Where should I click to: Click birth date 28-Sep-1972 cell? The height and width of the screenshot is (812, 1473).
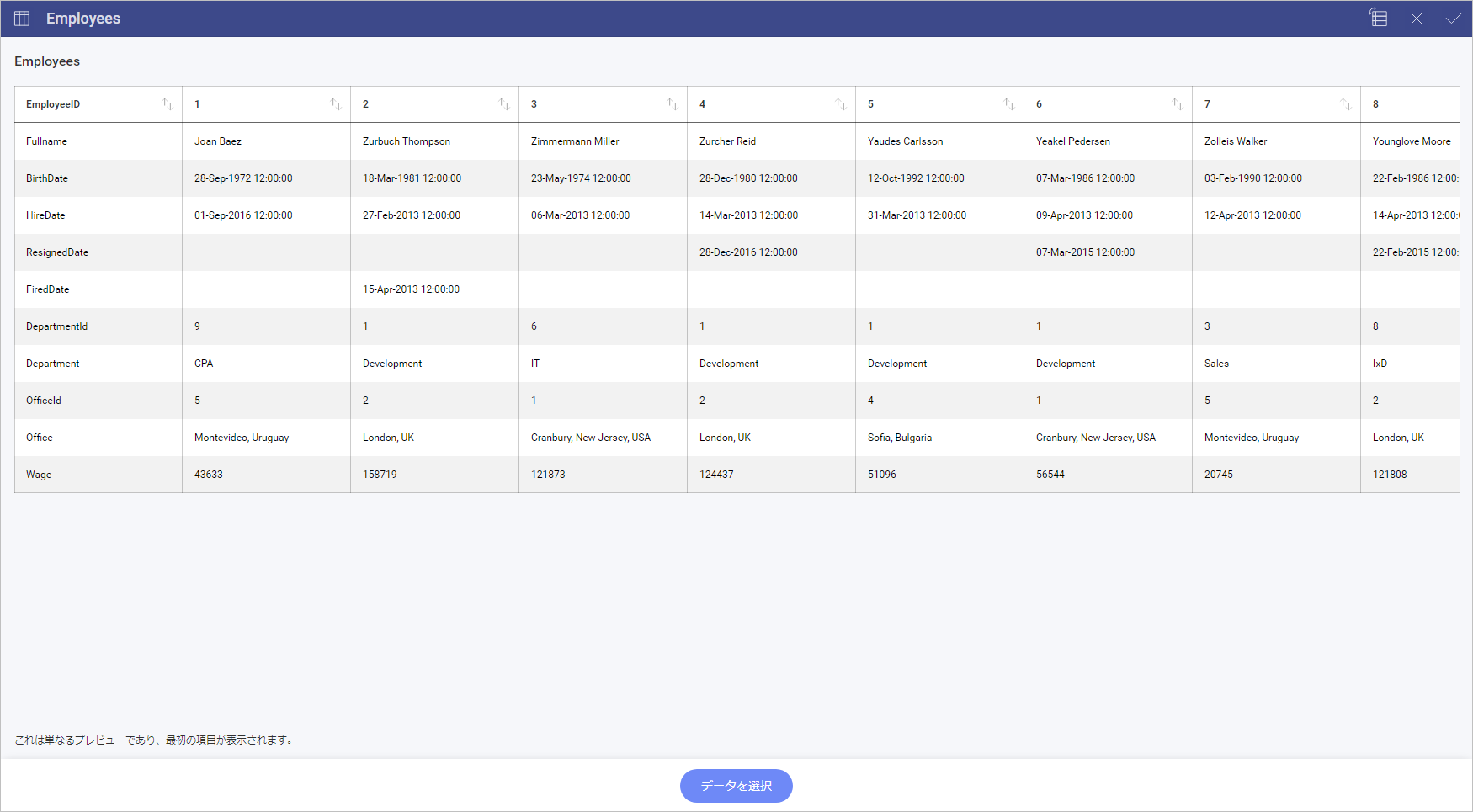[x=267, y=178]
